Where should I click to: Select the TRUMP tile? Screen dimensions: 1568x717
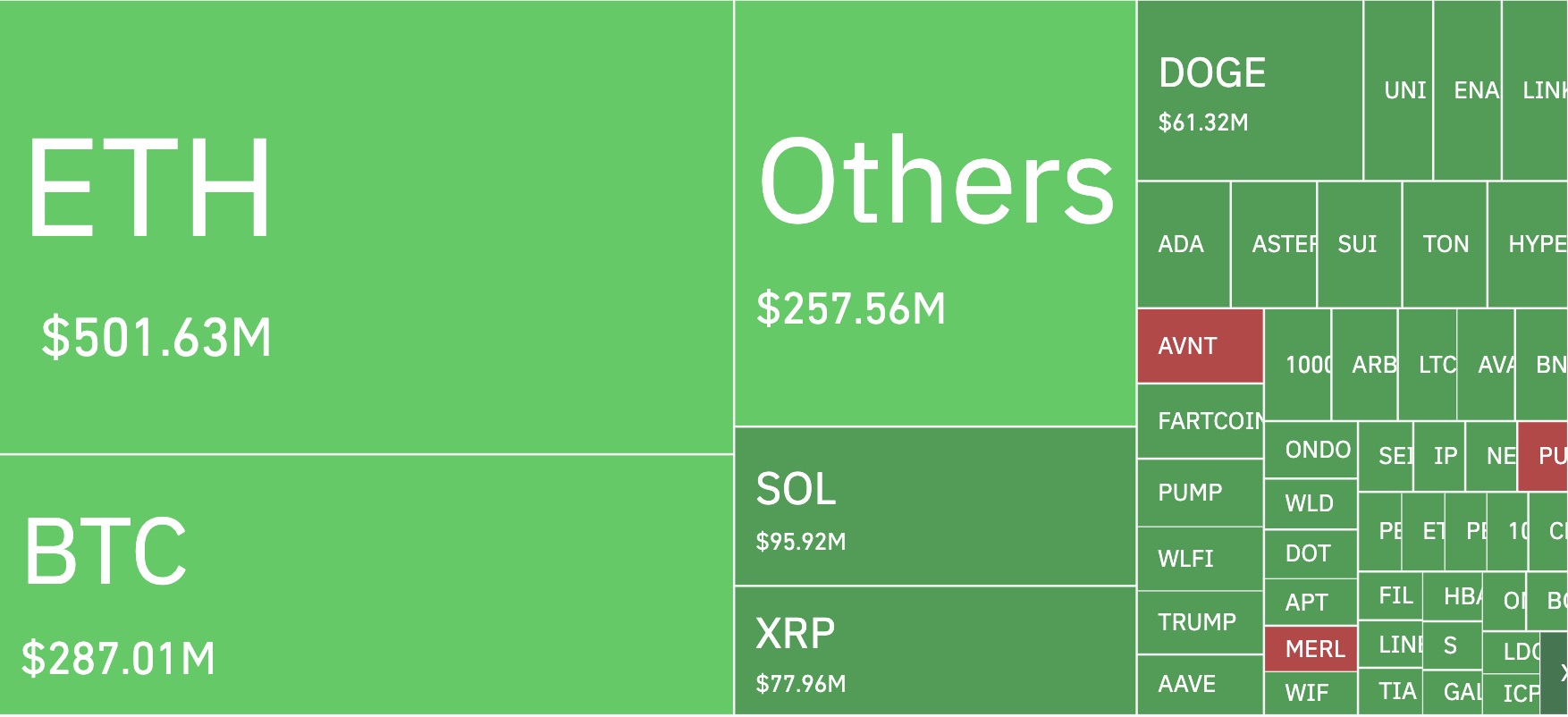click(x=1200, y=622)
